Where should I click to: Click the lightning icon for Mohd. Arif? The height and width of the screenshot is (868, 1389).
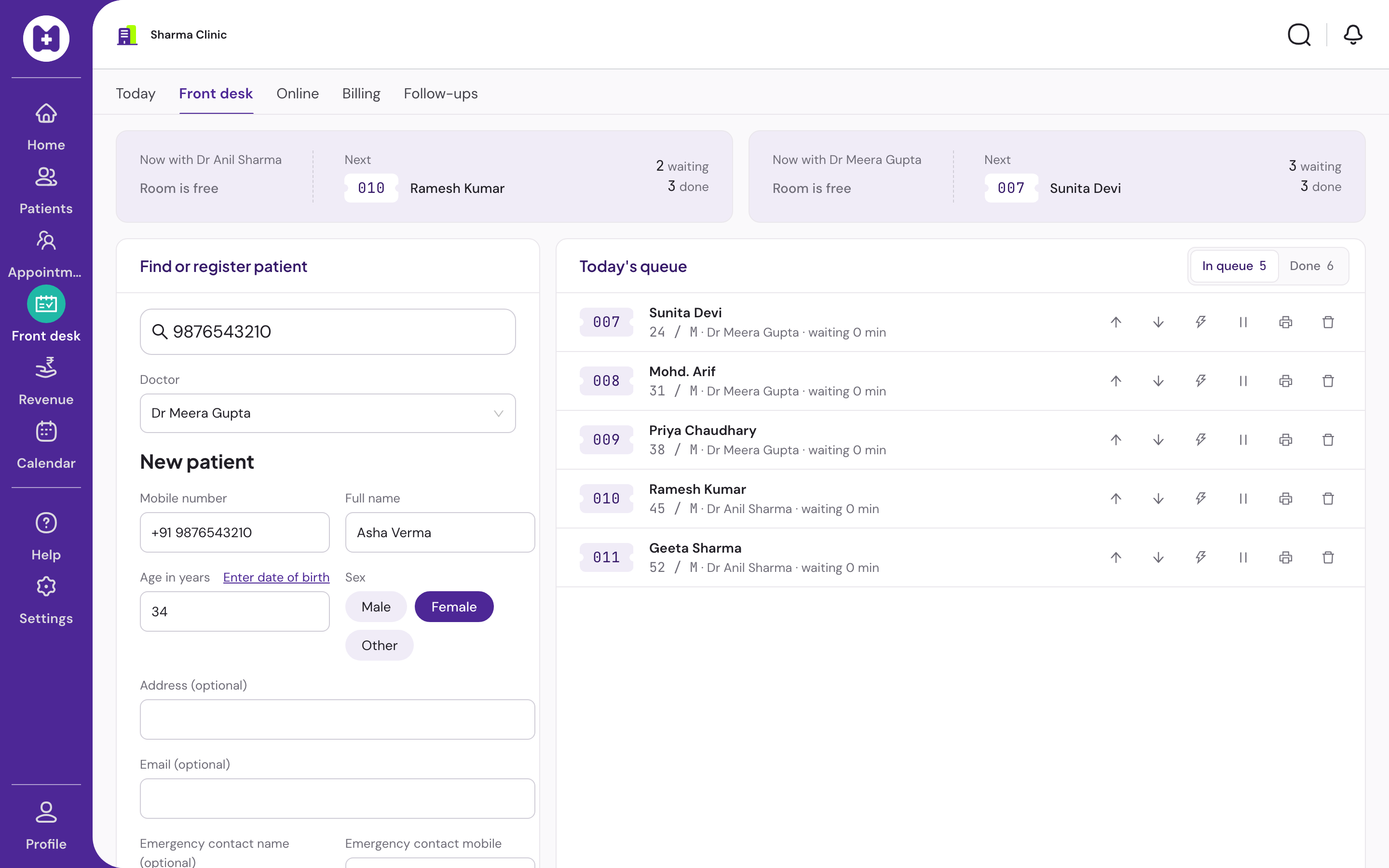[x=1201, y=380]
